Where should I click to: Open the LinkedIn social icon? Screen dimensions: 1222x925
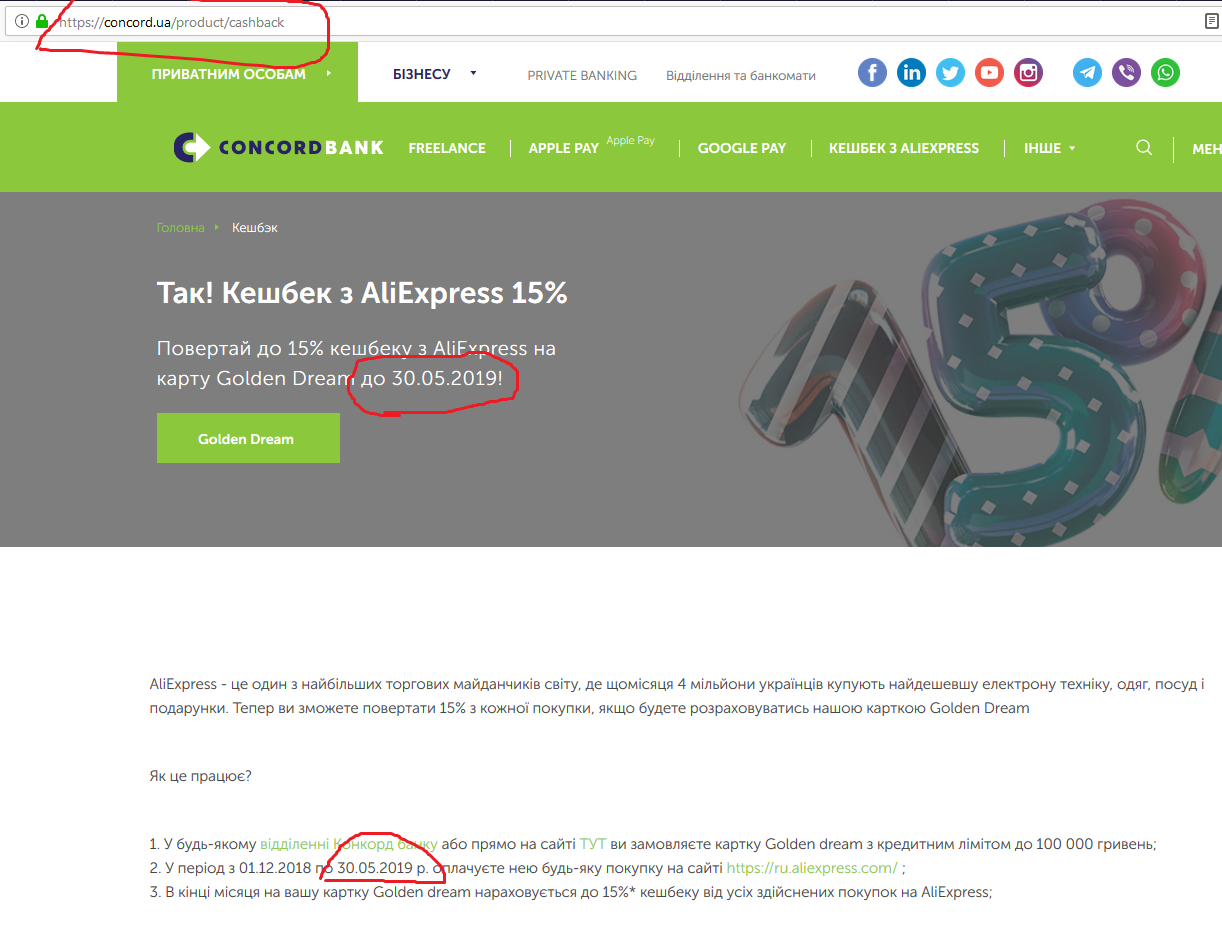tap(911, 72)
